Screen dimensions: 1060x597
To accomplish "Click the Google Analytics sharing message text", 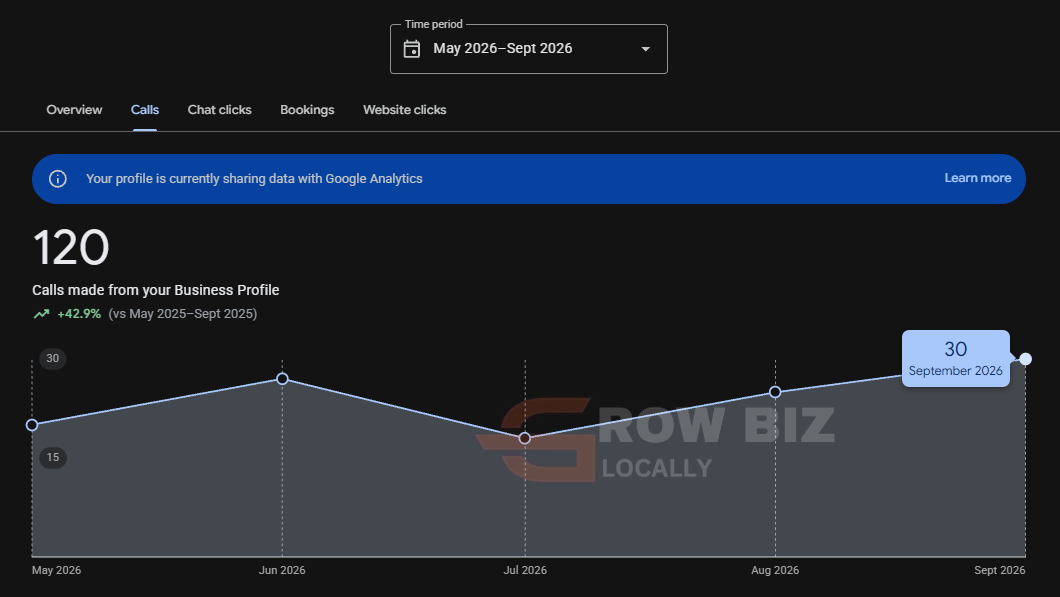I will coord(254,178).
